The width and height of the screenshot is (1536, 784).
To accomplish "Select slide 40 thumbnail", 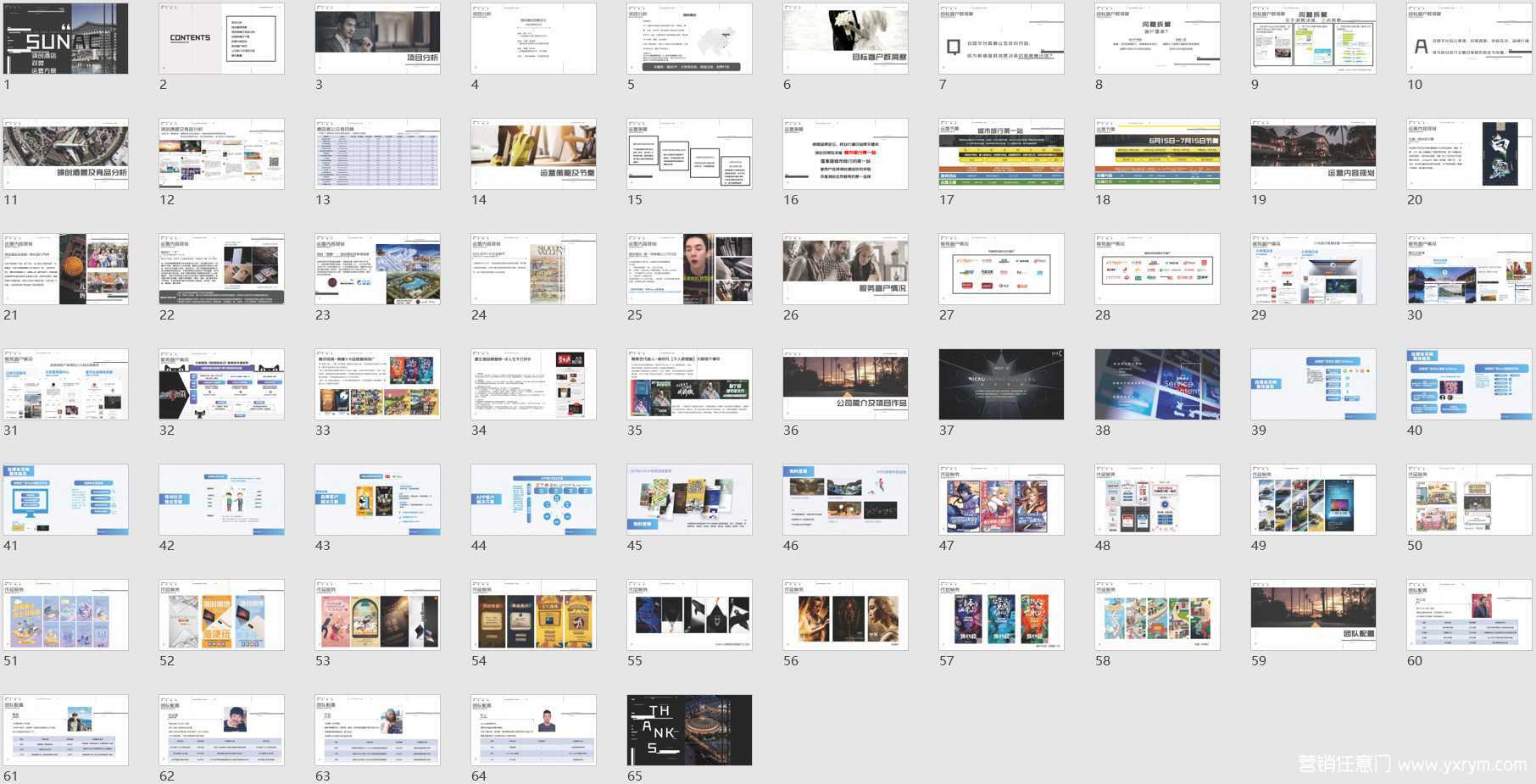I will tap(1470, 385).
